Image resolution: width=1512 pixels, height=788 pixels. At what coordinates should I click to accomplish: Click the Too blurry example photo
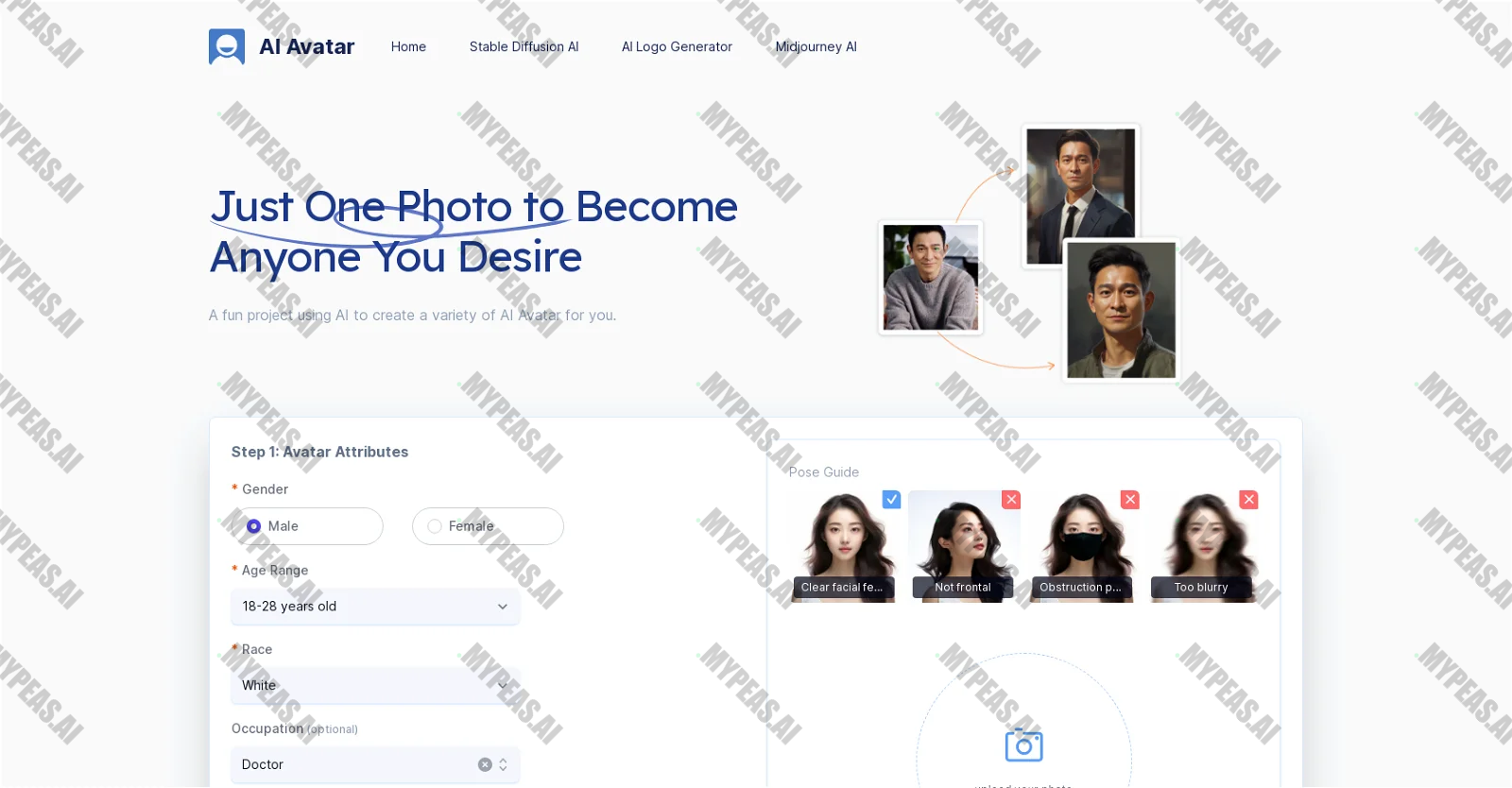click(x=1203, y=546)
